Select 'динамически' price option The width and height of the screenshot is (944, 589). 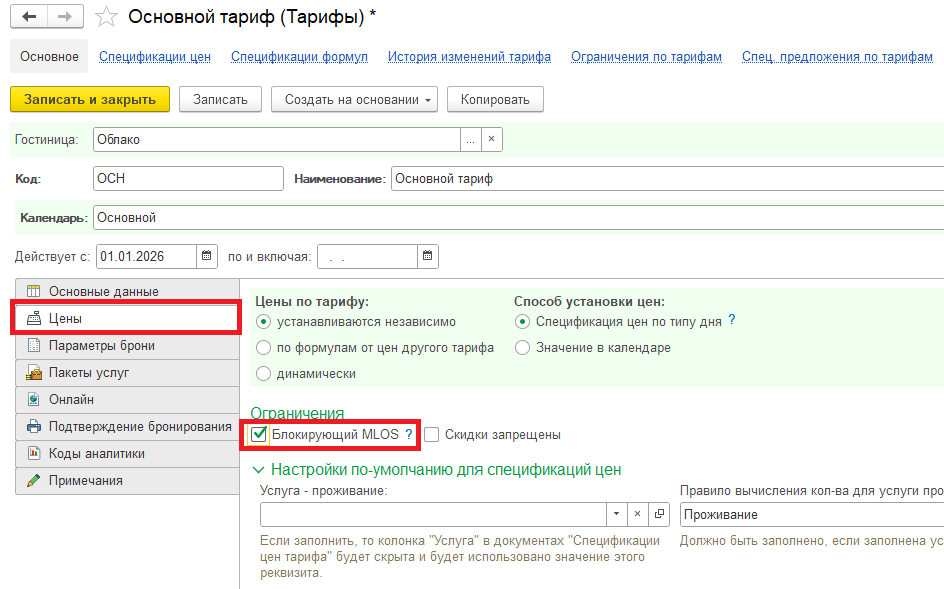pyautogui.click(x=264, y=373)
